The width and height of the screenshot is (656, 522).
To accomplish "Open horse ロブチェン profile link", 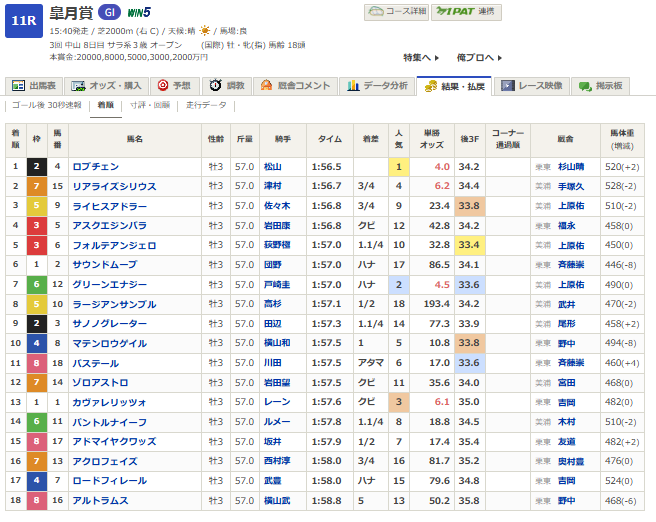I will (95, 167).
